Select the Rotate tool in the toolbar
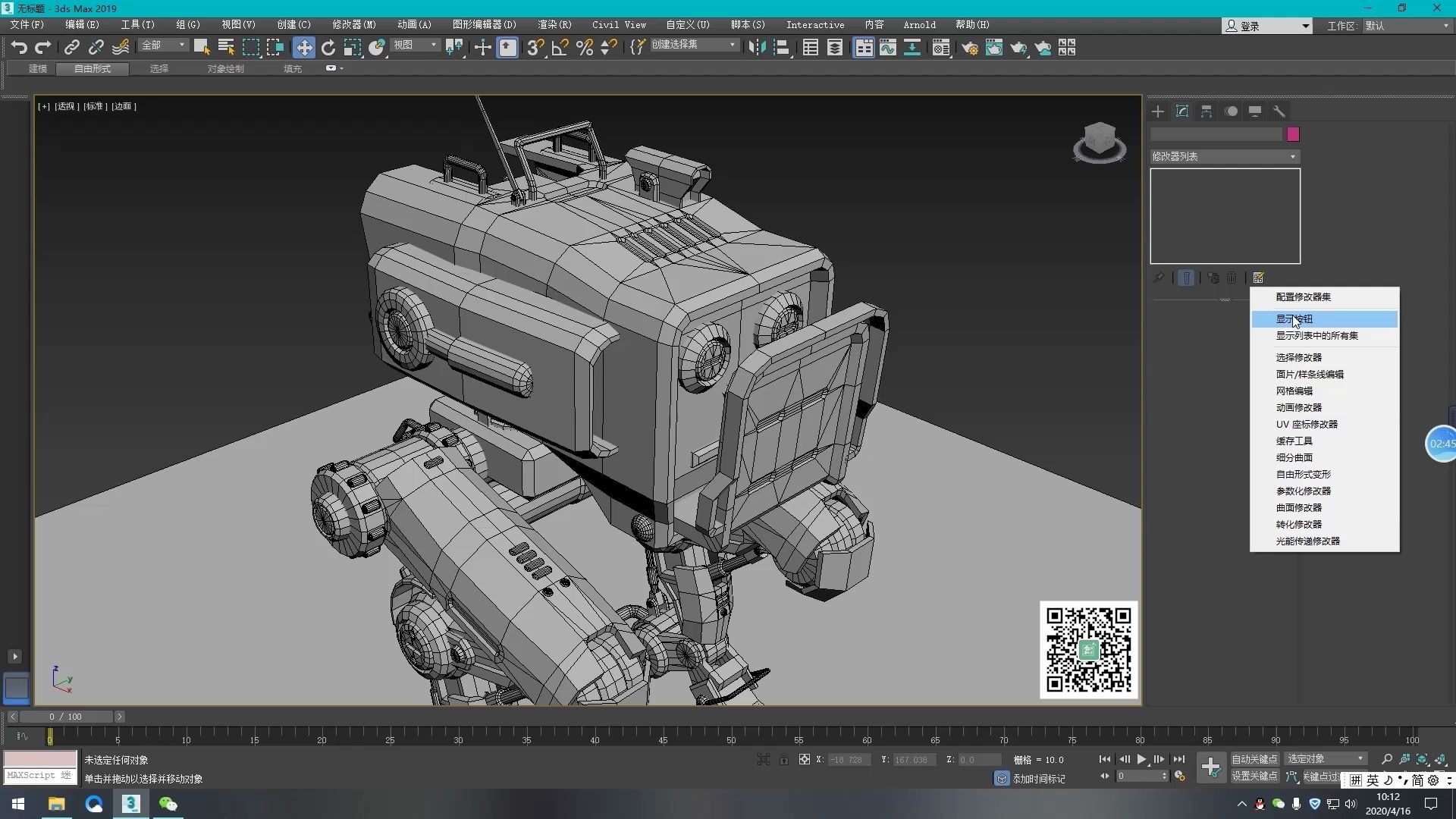 pyautogui.click(x=328, y=48)
